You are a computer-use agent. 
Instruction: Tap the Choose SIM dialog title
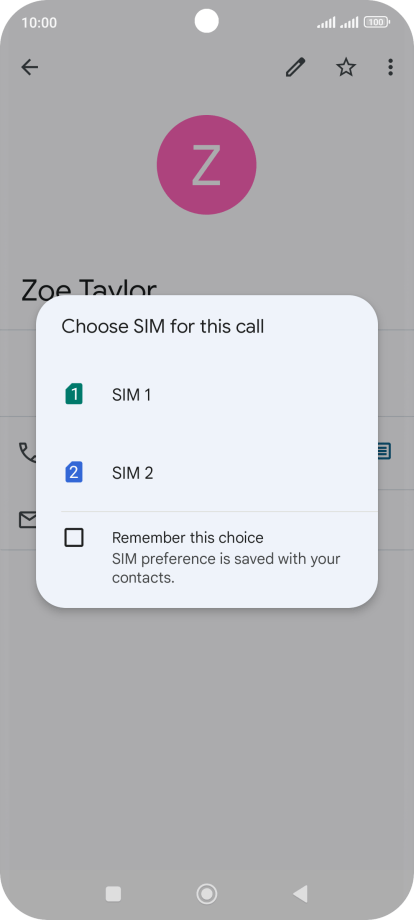[x=163, y=326]
